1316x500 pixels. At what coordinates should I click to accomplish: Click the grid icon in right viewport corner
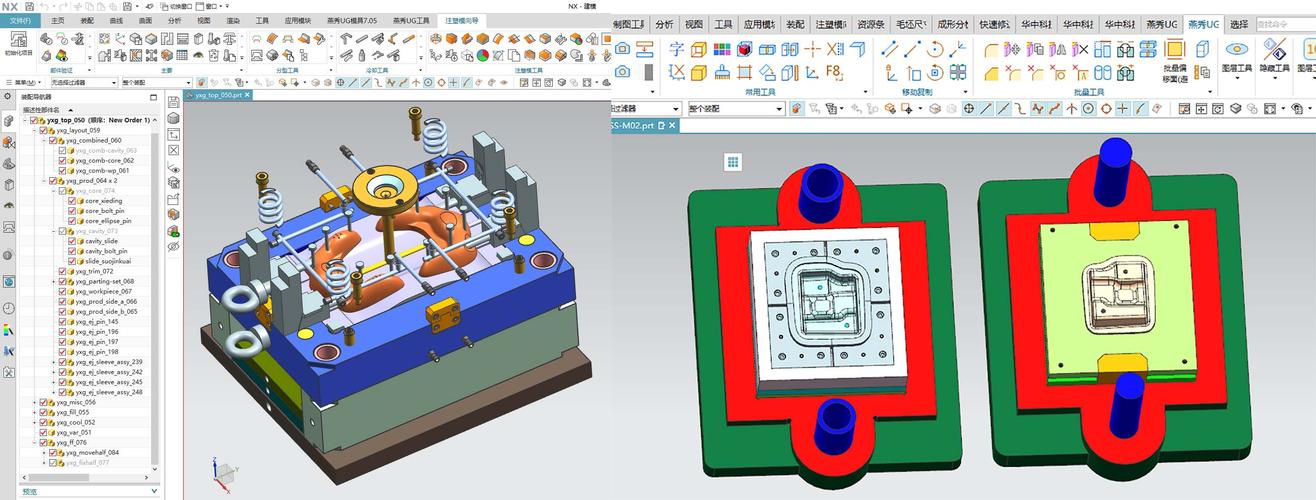click(733, 162)
